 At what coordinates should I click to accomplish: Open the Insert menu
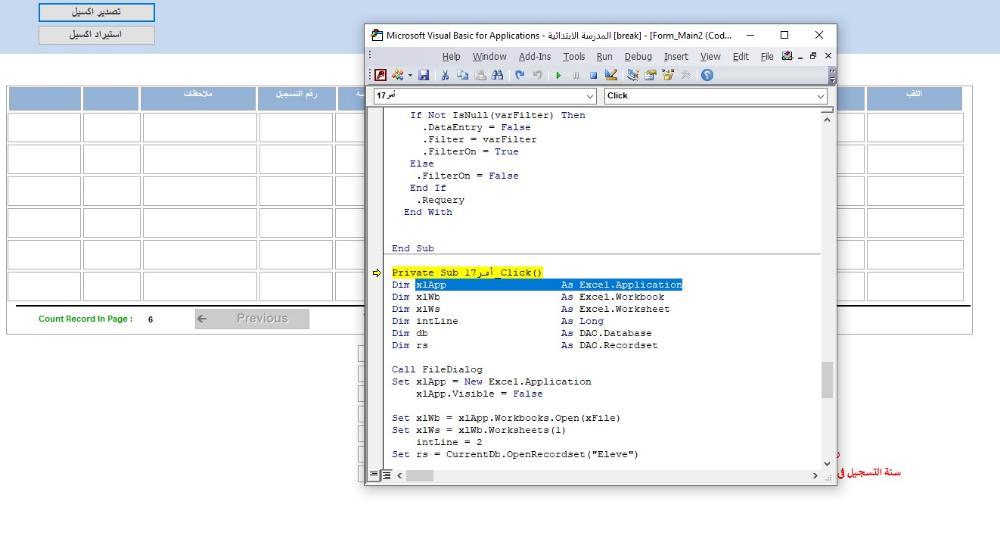(676, 57)
